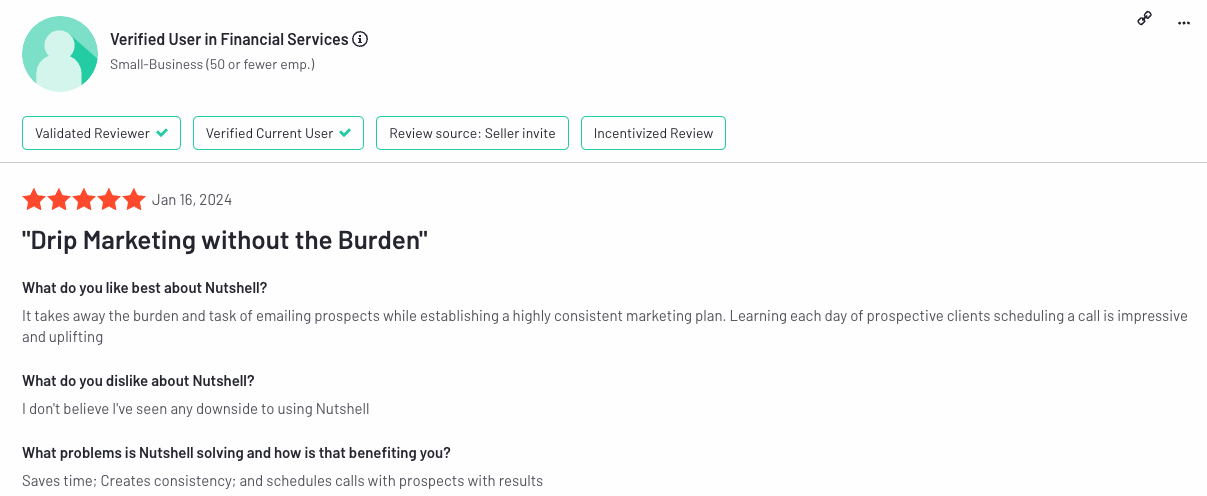Open the "Drip Marketing without the Burden" review title
This screenshot has width=1207, height=496.
(225, 241)
